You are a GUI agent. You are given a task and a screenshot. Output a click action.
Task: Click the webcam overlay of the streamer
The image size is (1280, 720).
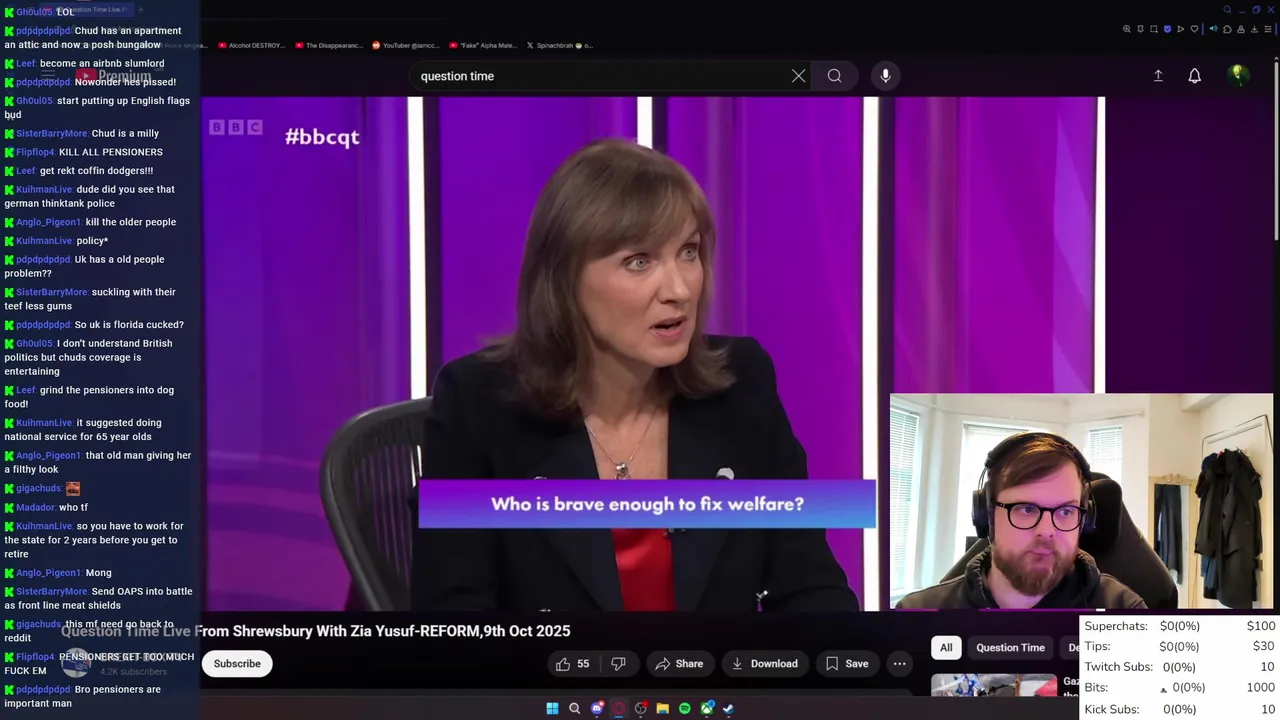tap(1081, 501)
